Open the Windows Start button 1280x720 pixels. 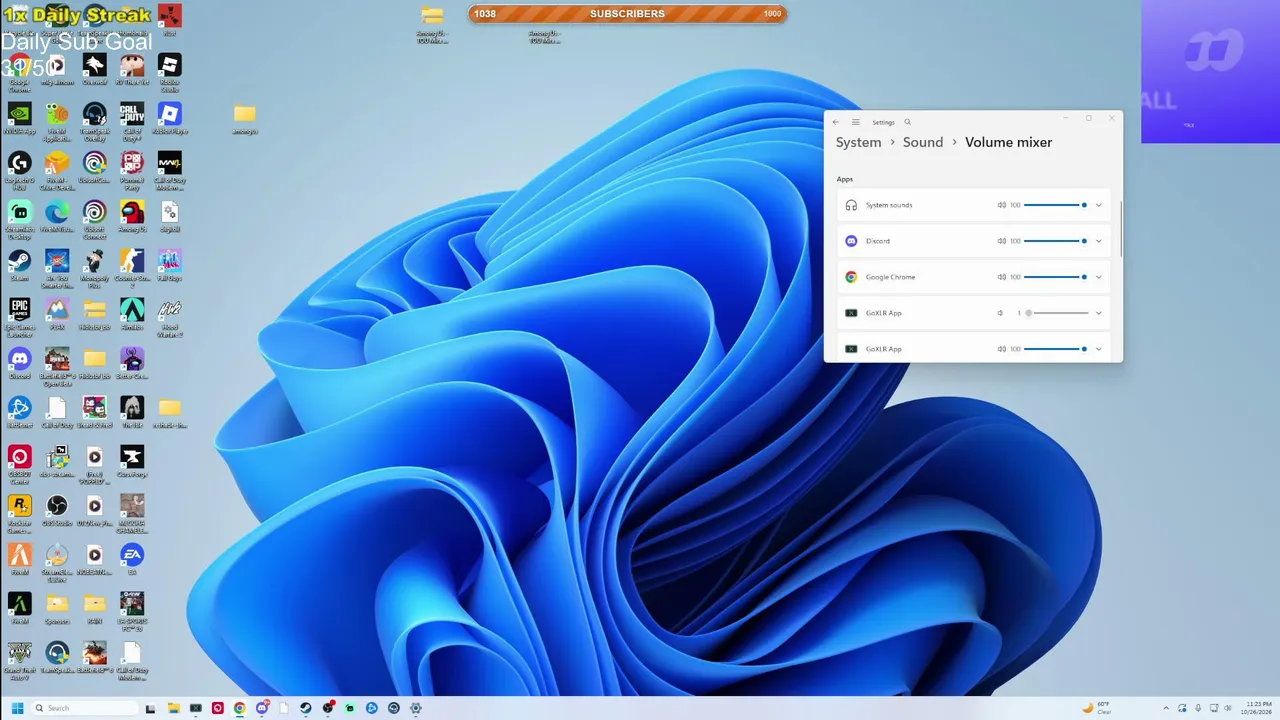[x=17, y=708]
